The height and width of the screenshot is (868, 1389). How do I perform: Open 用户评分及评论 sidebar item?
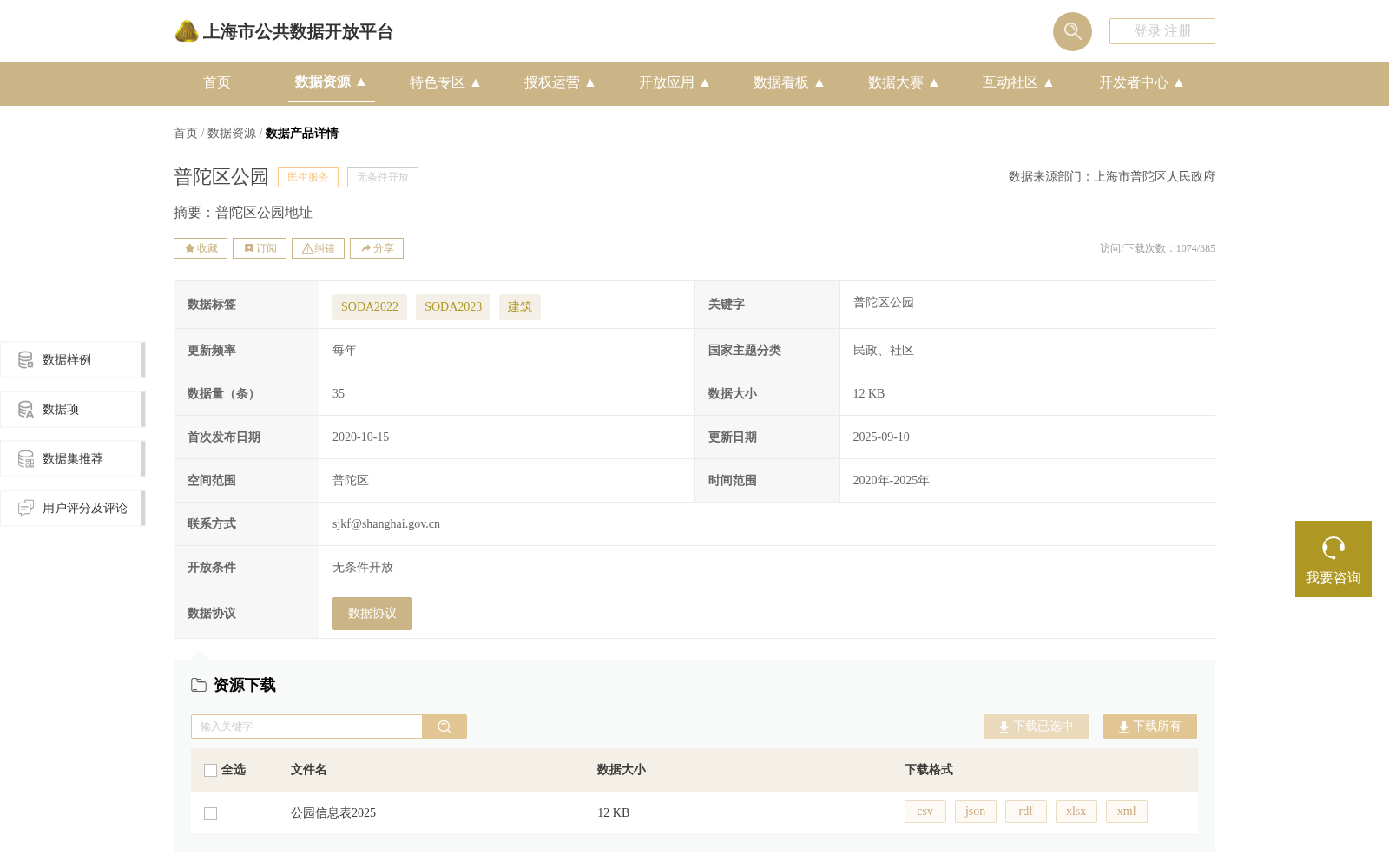[72, 508]
